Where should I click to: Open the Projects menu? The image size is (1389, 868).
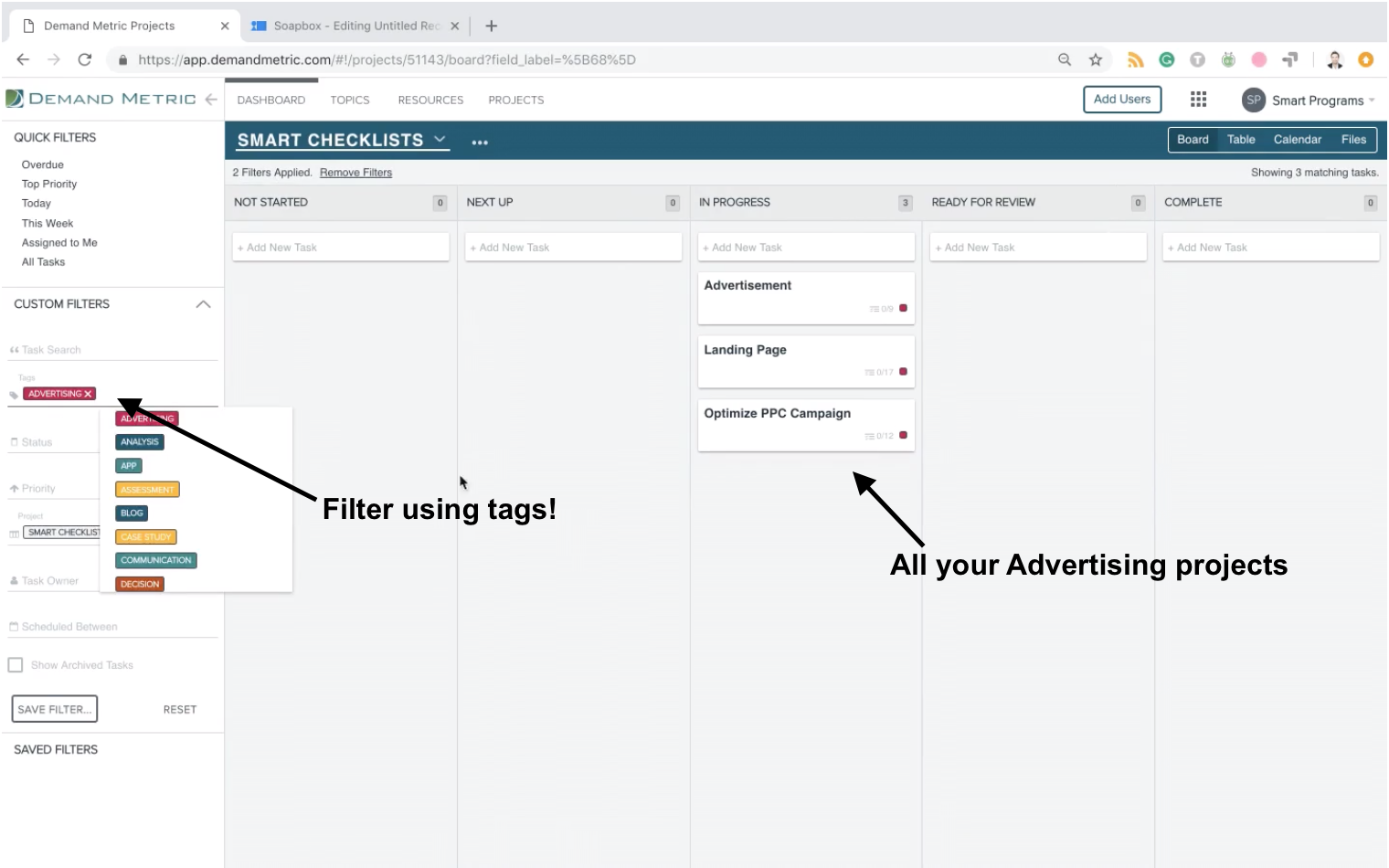click(516, 101)
